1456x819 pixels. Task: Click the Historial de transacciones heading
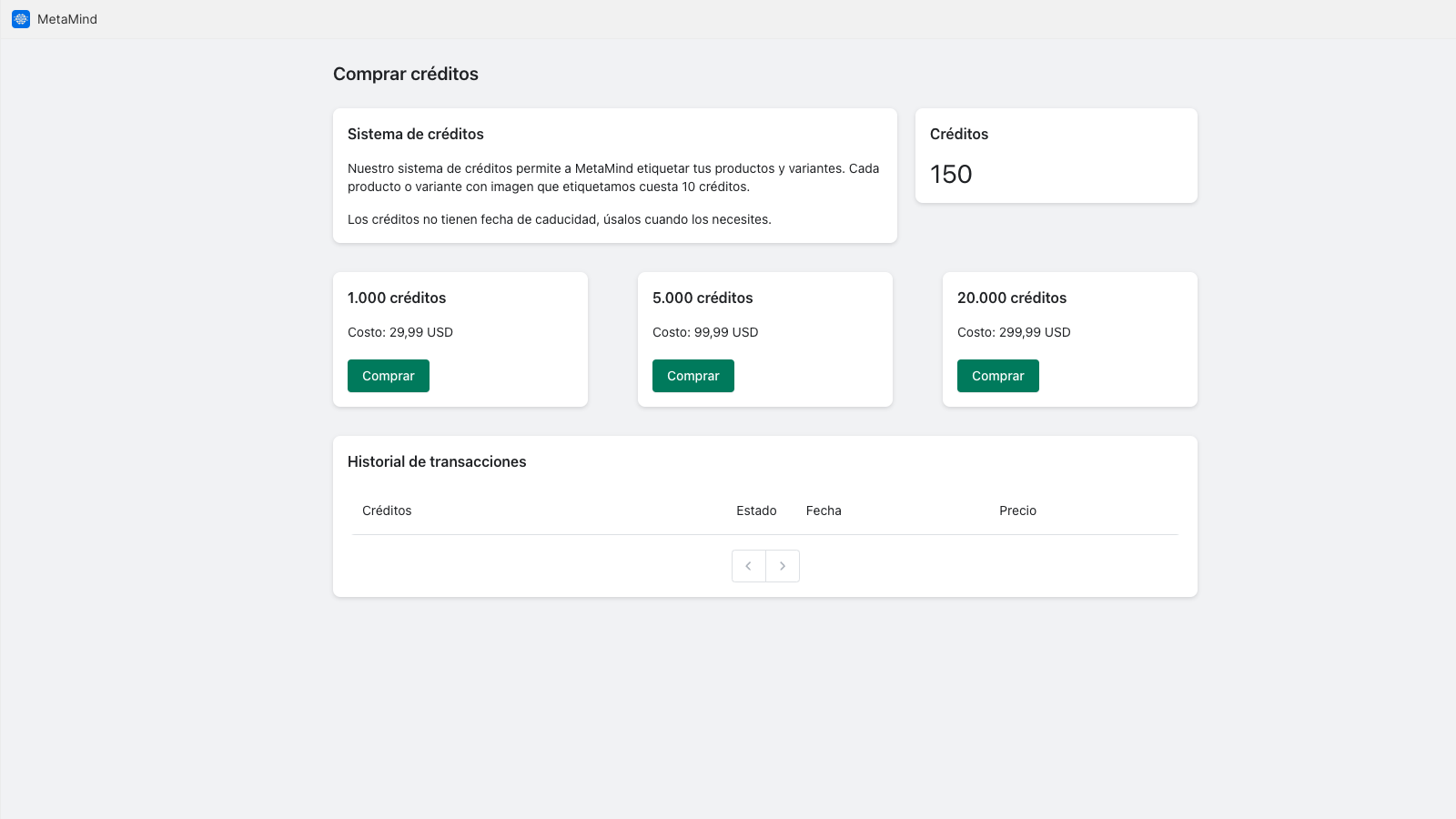(x=437, y=461)
